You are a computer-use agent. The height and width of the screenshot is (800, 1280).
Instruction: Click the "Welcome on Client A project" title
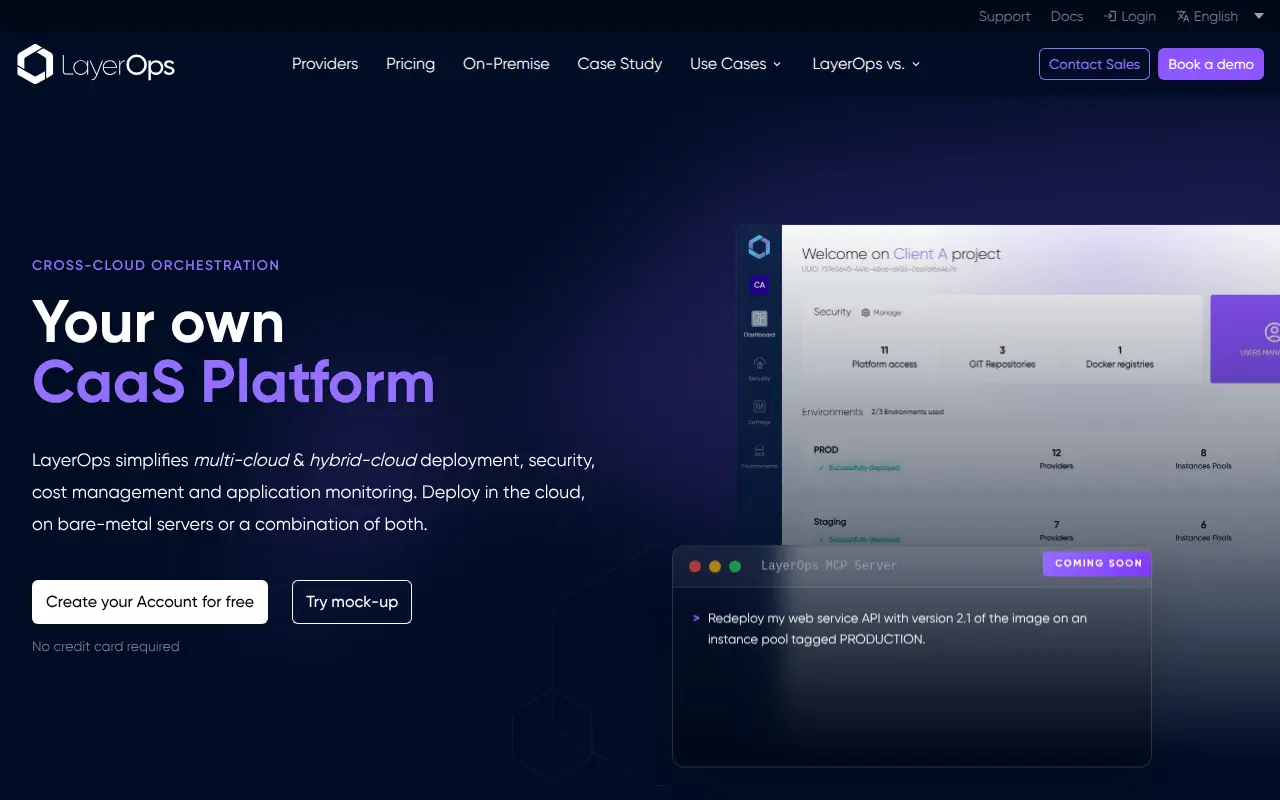pos(901,254)
